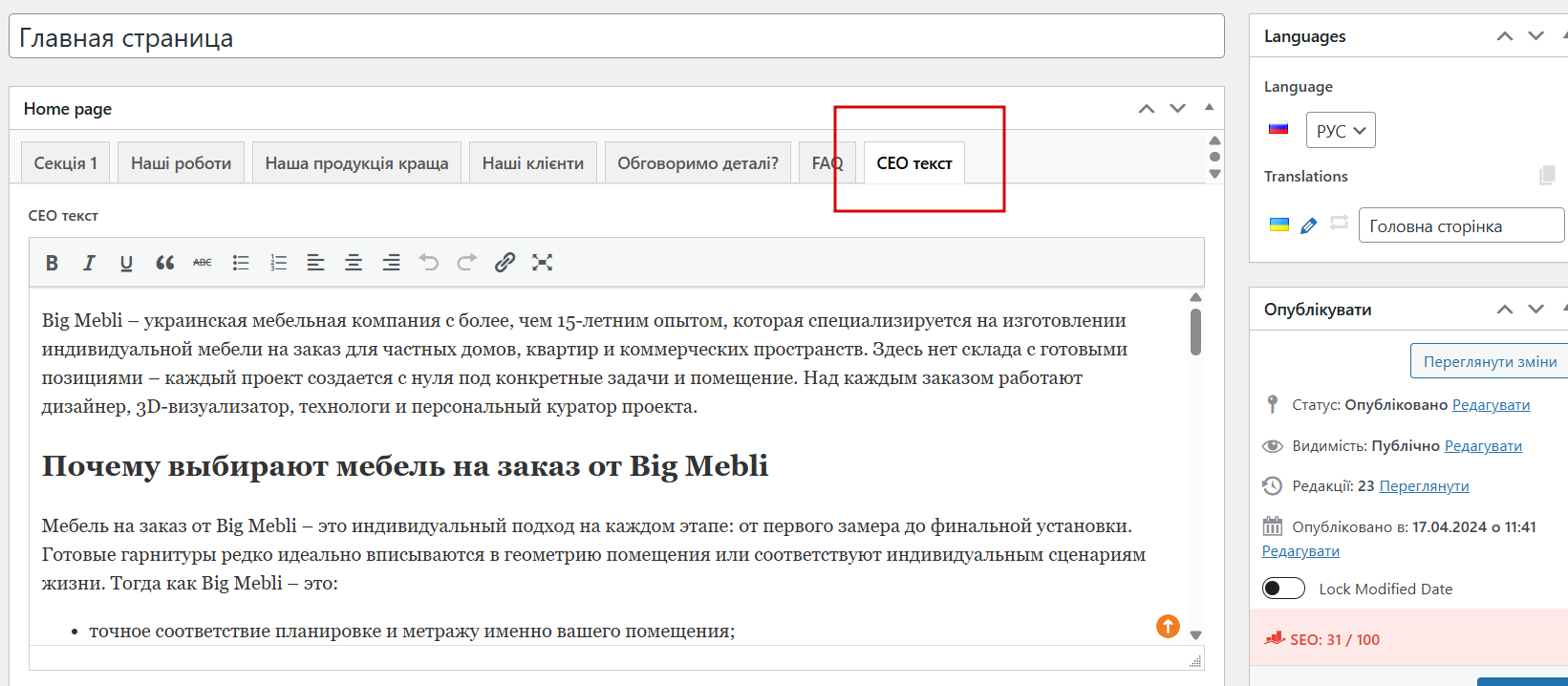The width and height of the screenshot is (1568, 686).
Task: Click the heading Почему выбирают мебель на заказ
Action: coord(405,466)
